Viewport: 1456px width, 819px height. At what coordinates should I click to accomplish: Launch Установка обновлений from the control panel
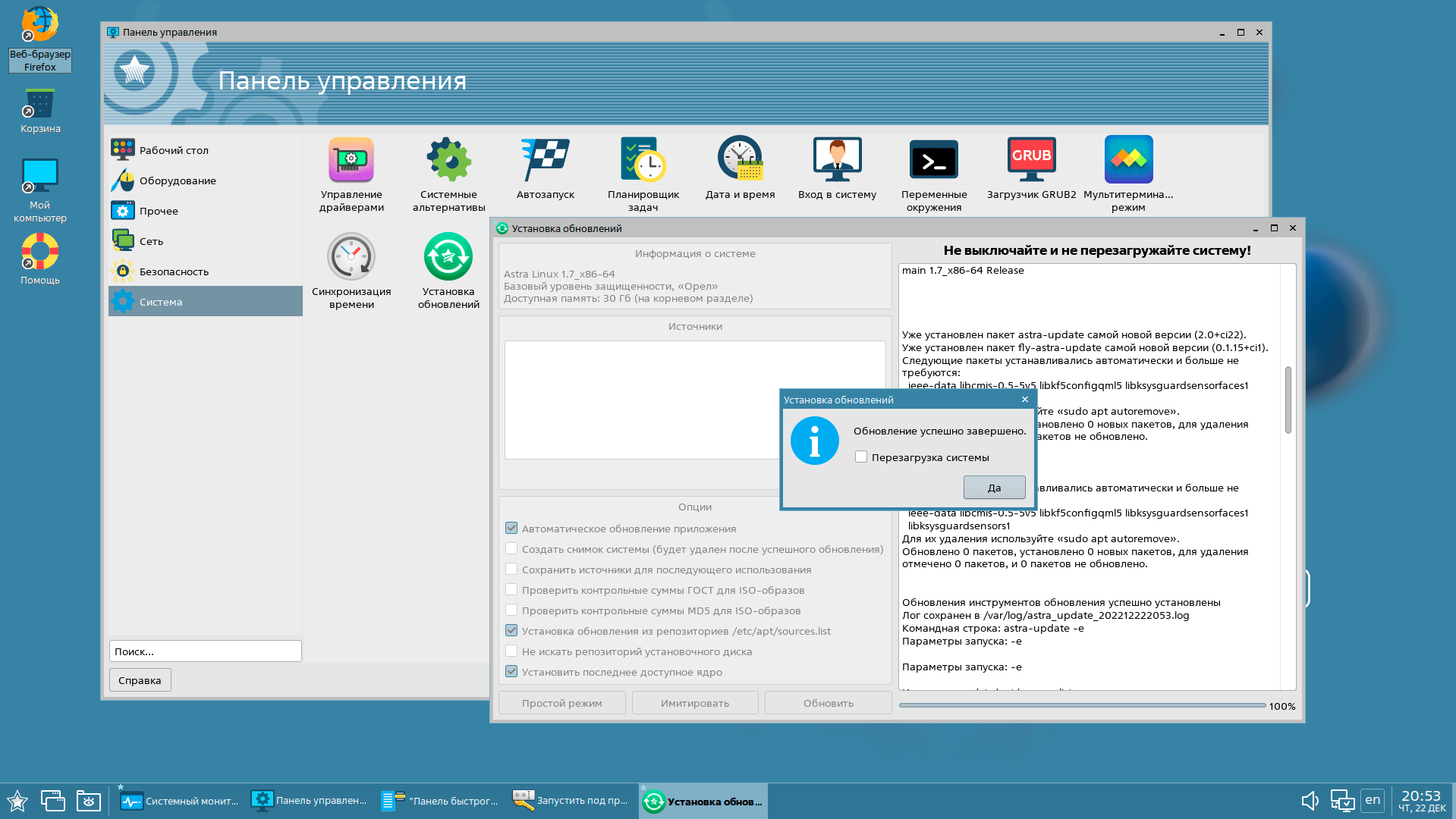[448, 271]
